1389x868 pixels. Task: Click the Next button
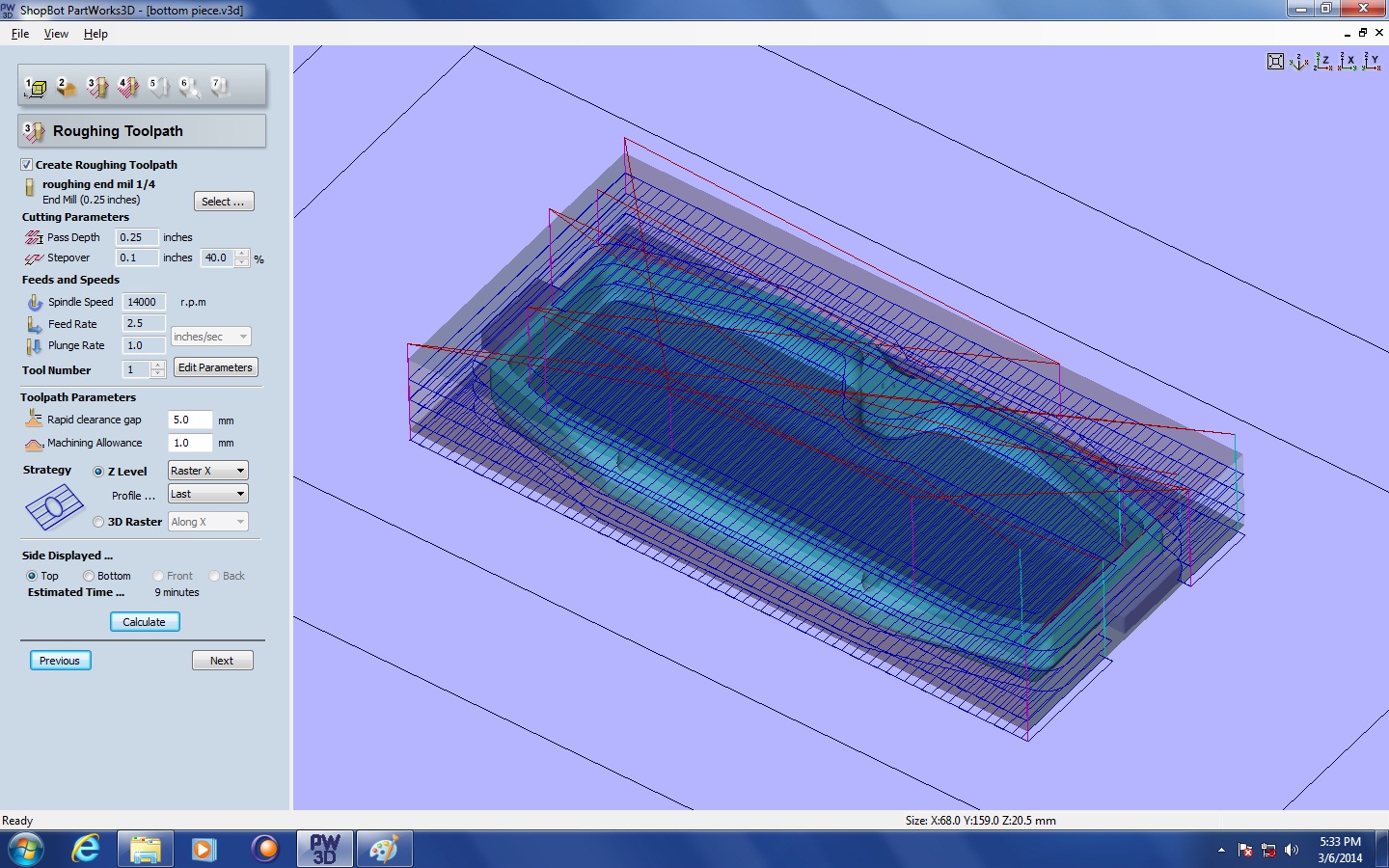(x=222, y=661)
